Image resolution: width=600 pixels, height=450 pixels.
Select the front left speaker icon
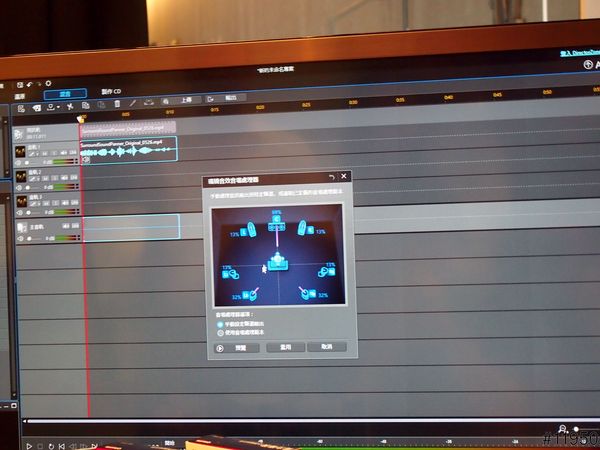coord(248,230)
